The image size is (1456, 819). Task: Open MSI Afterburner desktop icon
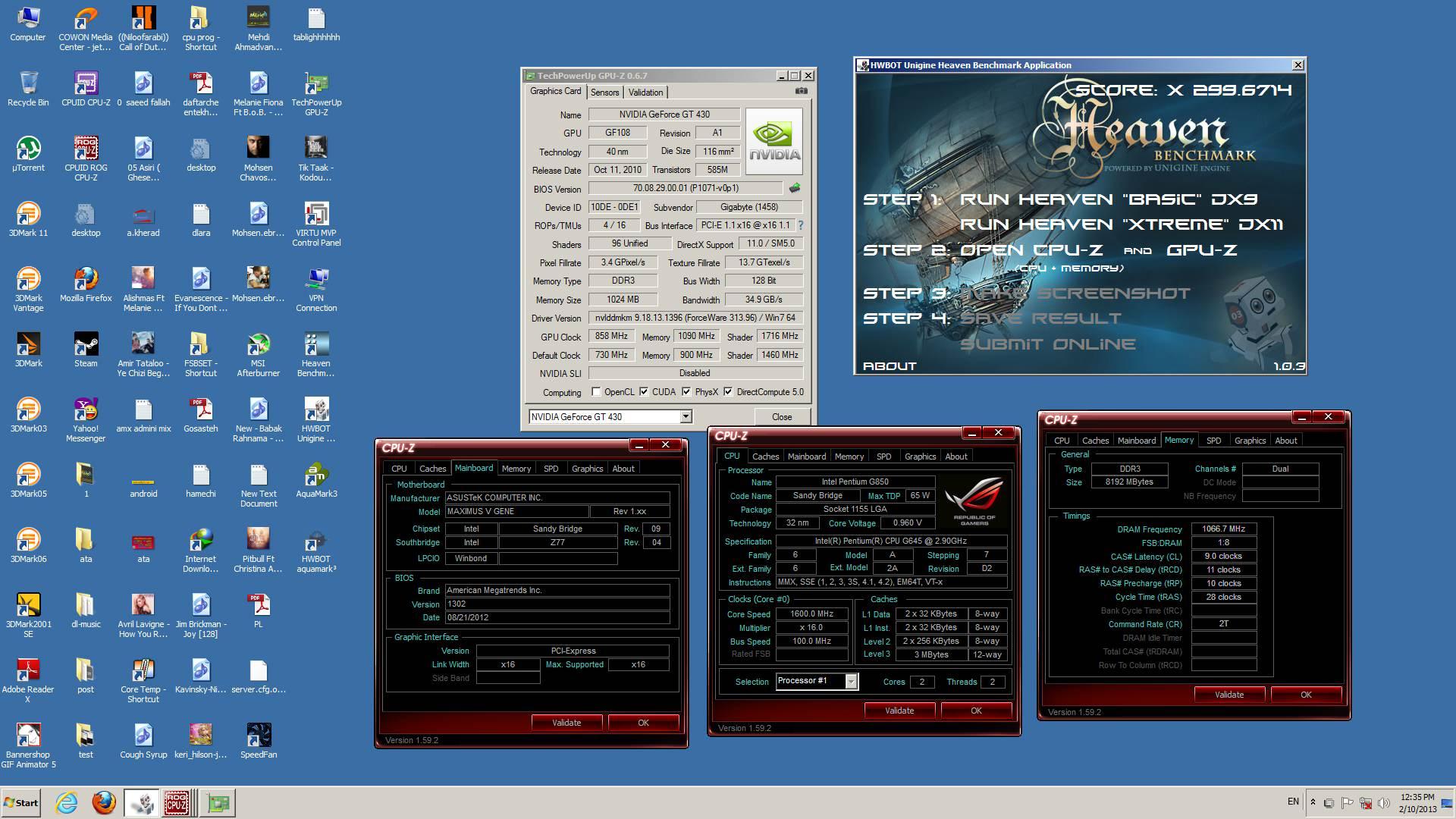(259, 354)
